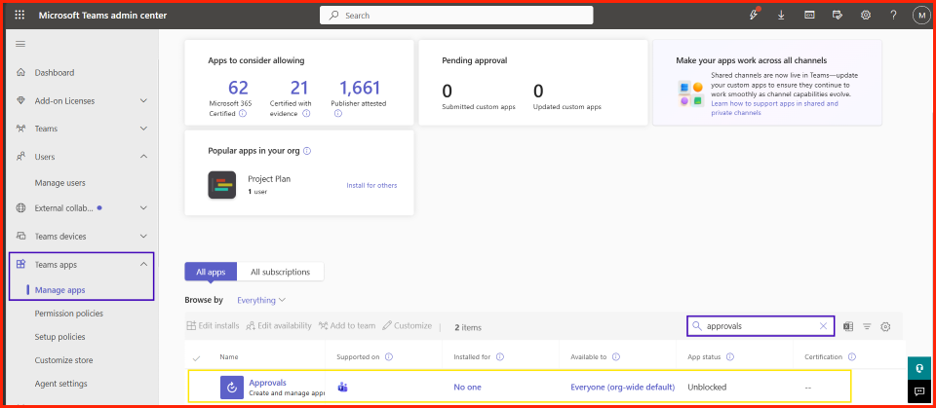The width and height of the screenshot is (936, 408).
Task: Open link about supporting apps in shared channels
Action: tap(774, 108)
